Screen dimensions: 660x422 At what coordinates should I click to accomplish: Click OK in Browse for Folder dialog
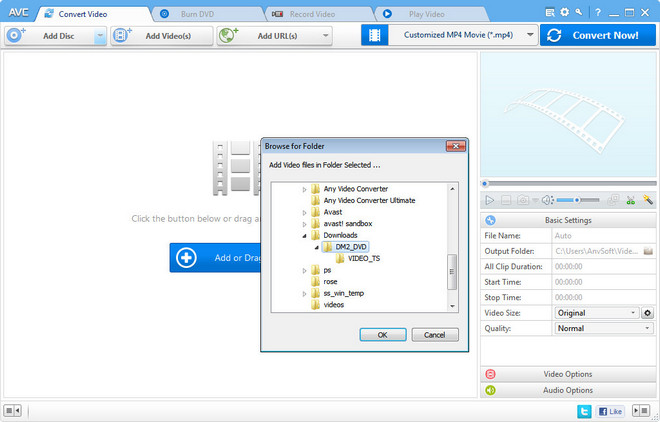click(x=383, y=335)
